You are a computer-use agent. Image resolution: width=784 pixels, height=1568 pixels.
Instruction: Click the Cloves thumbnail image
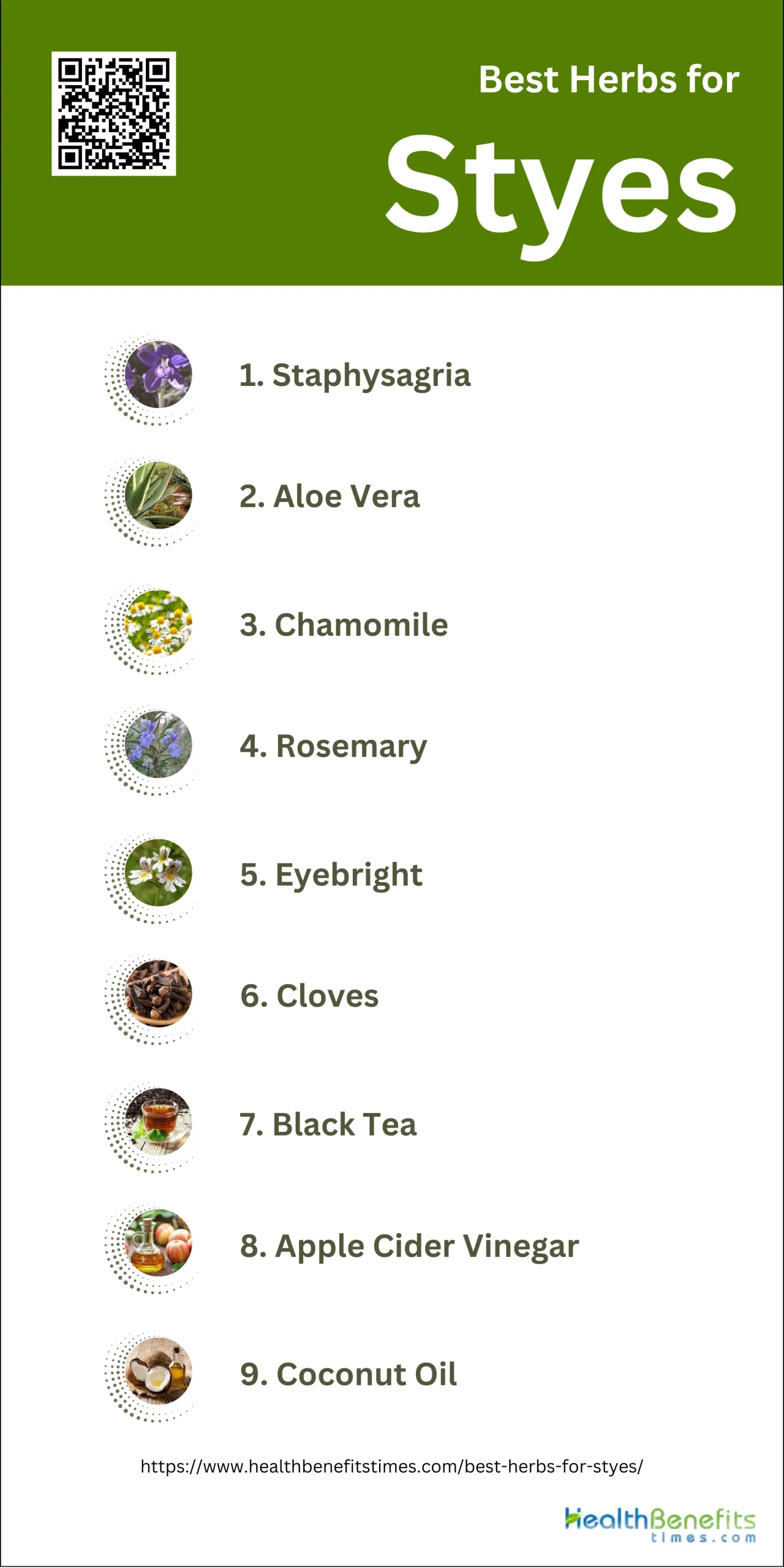158,994
